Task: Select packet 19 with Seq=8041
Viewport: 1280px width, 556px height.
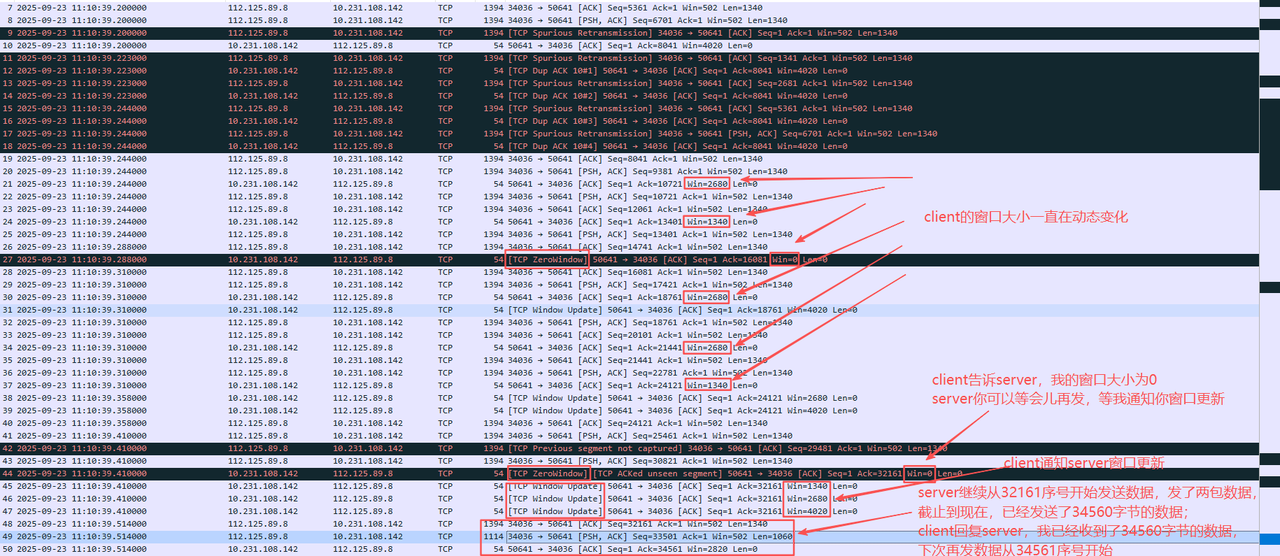Action: pos(640,159)
